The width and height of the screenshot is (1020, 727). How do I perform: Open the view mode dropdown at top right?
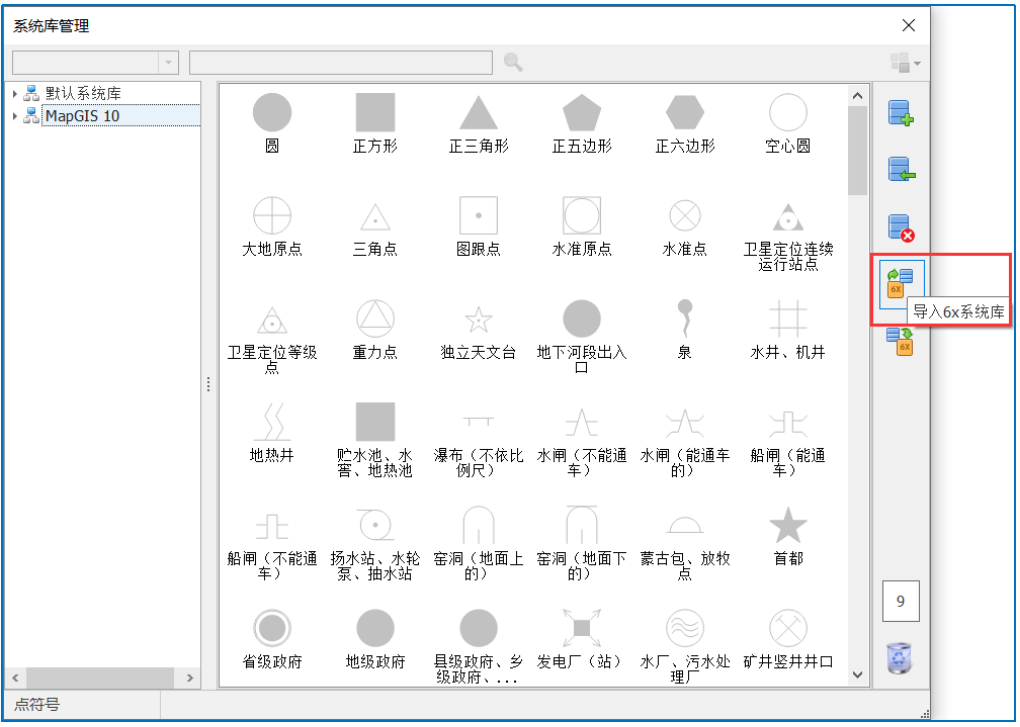pyautogui.click(x=905, y=62)
